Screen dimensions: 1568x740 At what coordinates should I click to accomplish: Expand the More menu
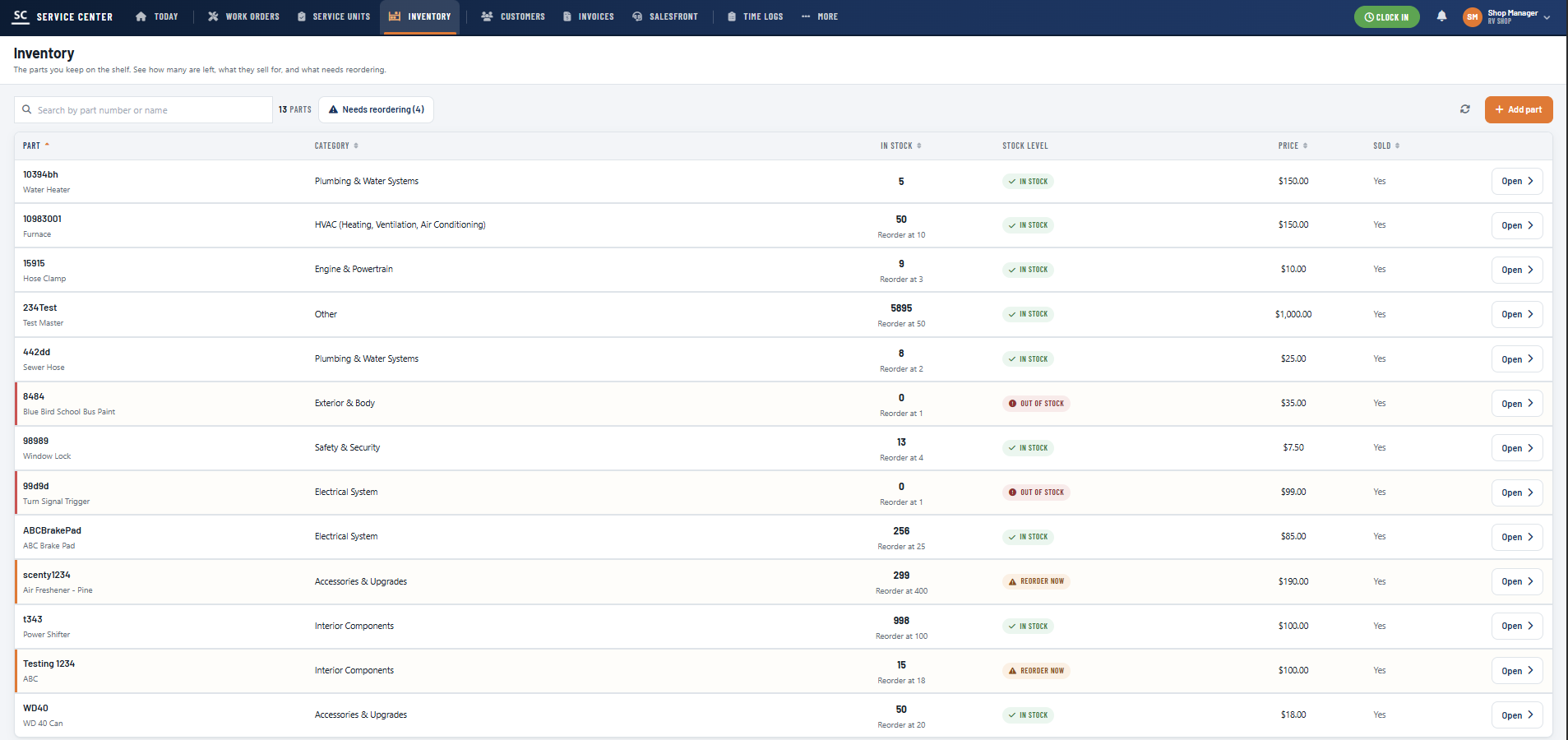coord(820,16)
